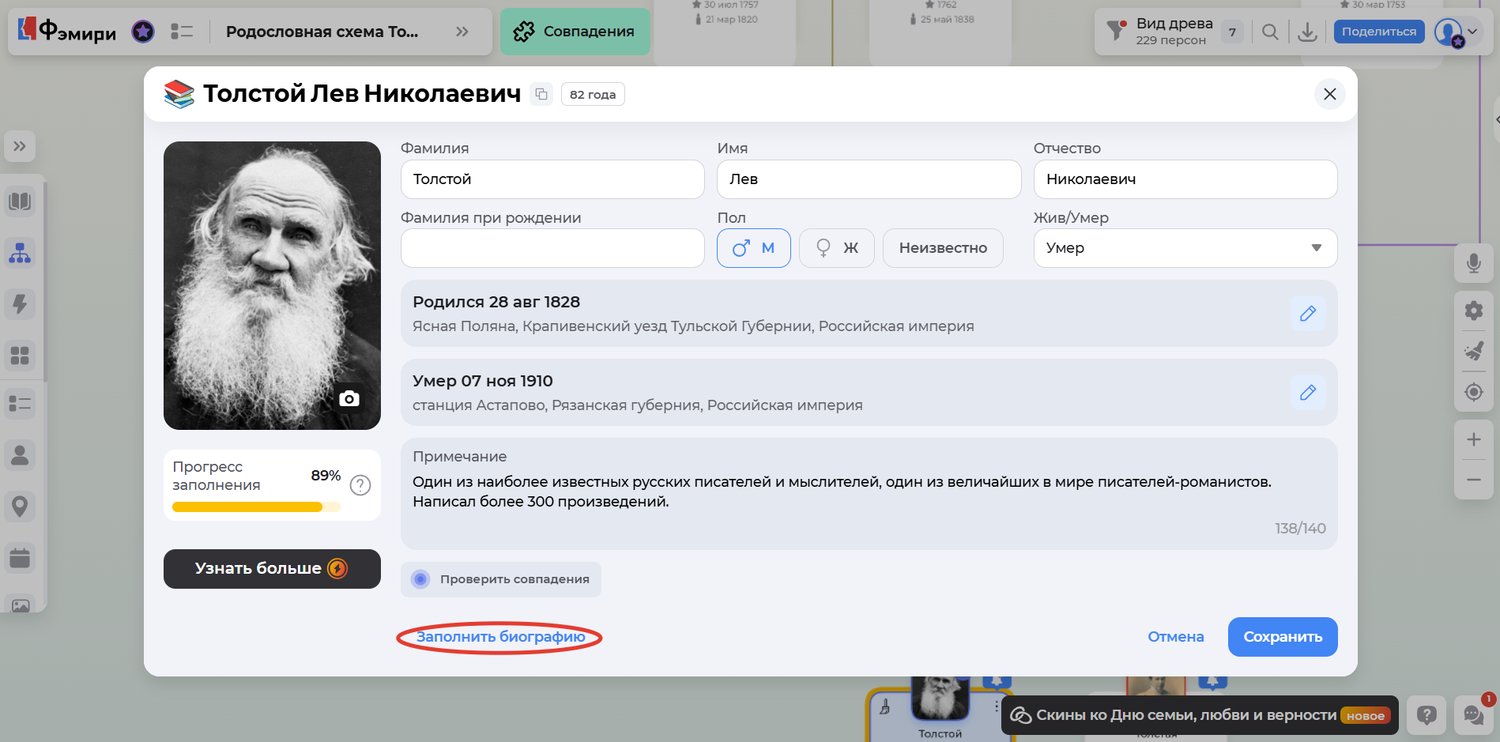1500x742 pixels.
Task: Open the photo gallery sidebar icon
Action: [x=20, y=605]
